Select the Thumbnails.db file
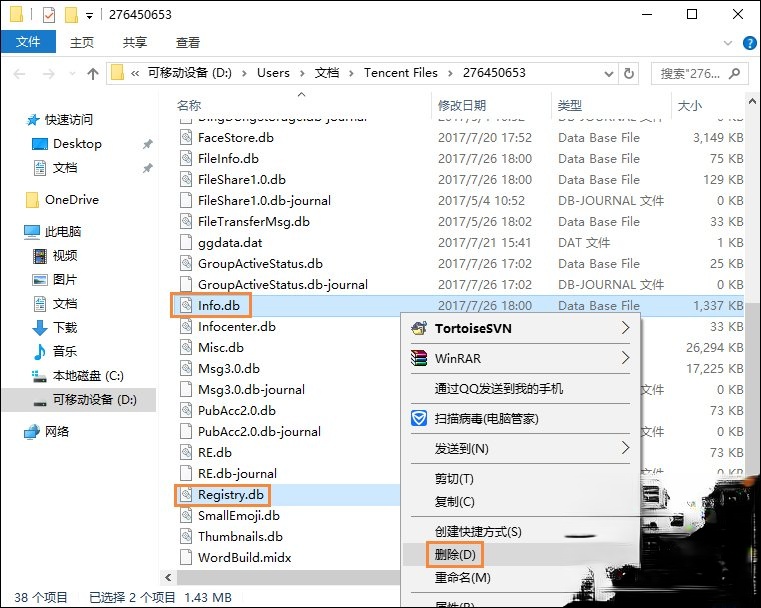The image size is (761, 608). click(240, 536)
